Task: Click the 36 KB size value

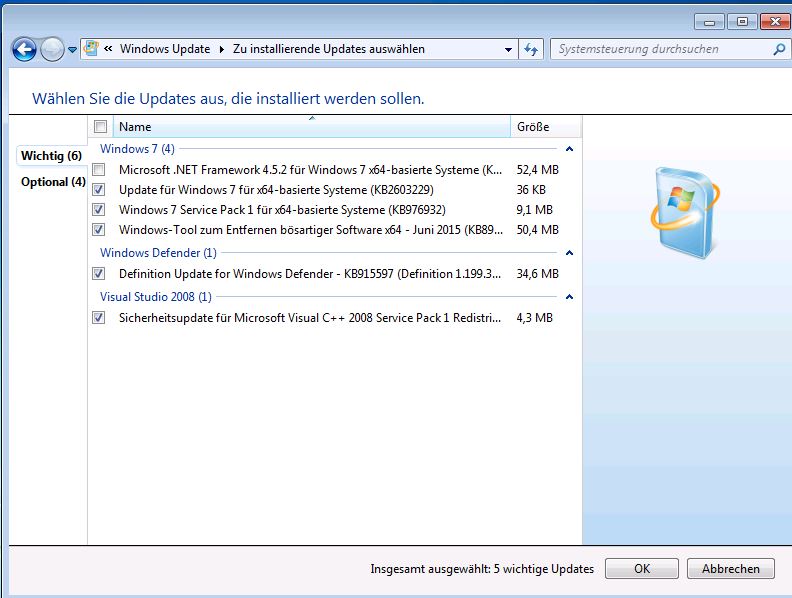Action: click(x=531, y=190)
